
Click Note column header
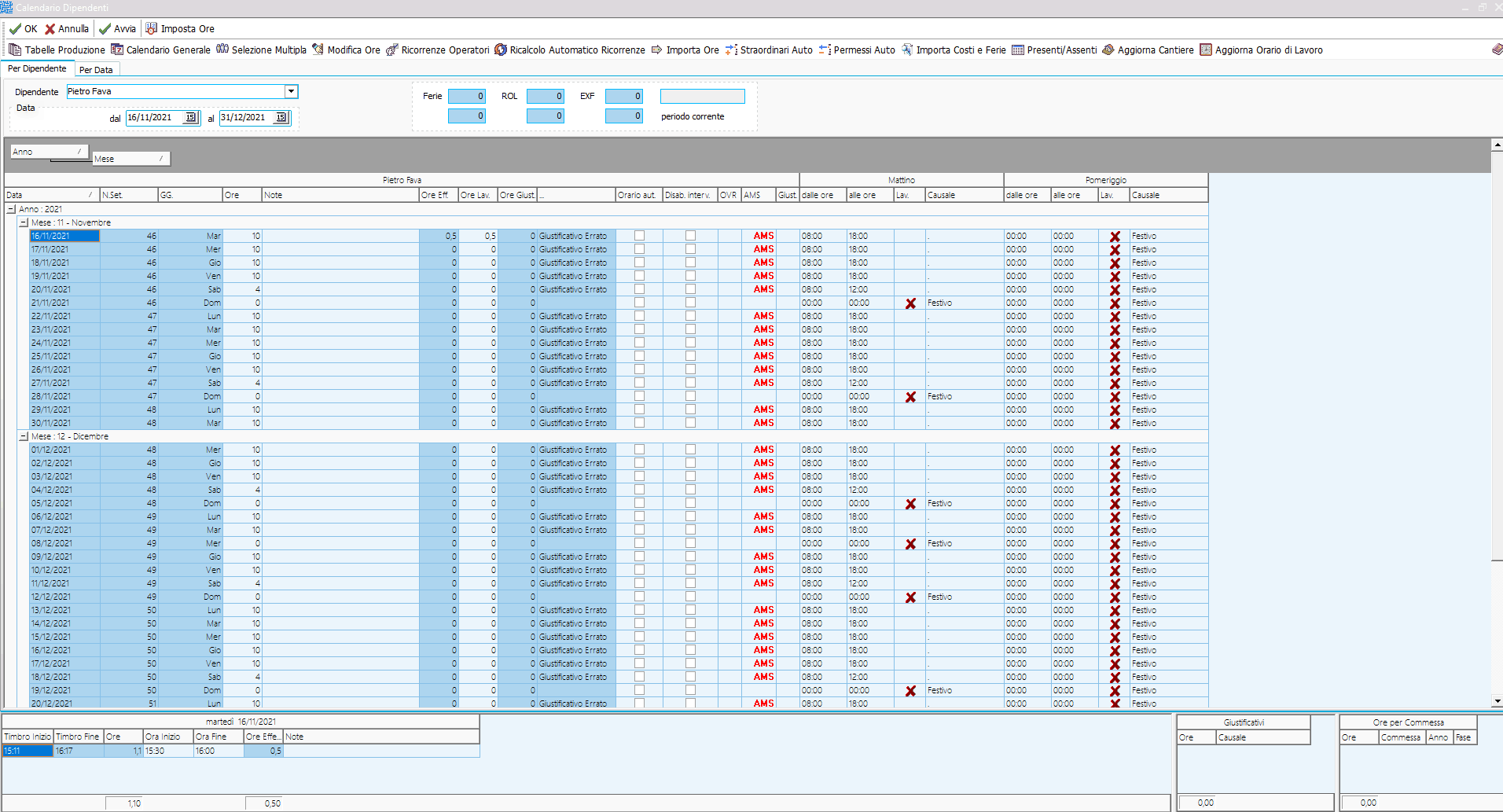coord(340,195)
